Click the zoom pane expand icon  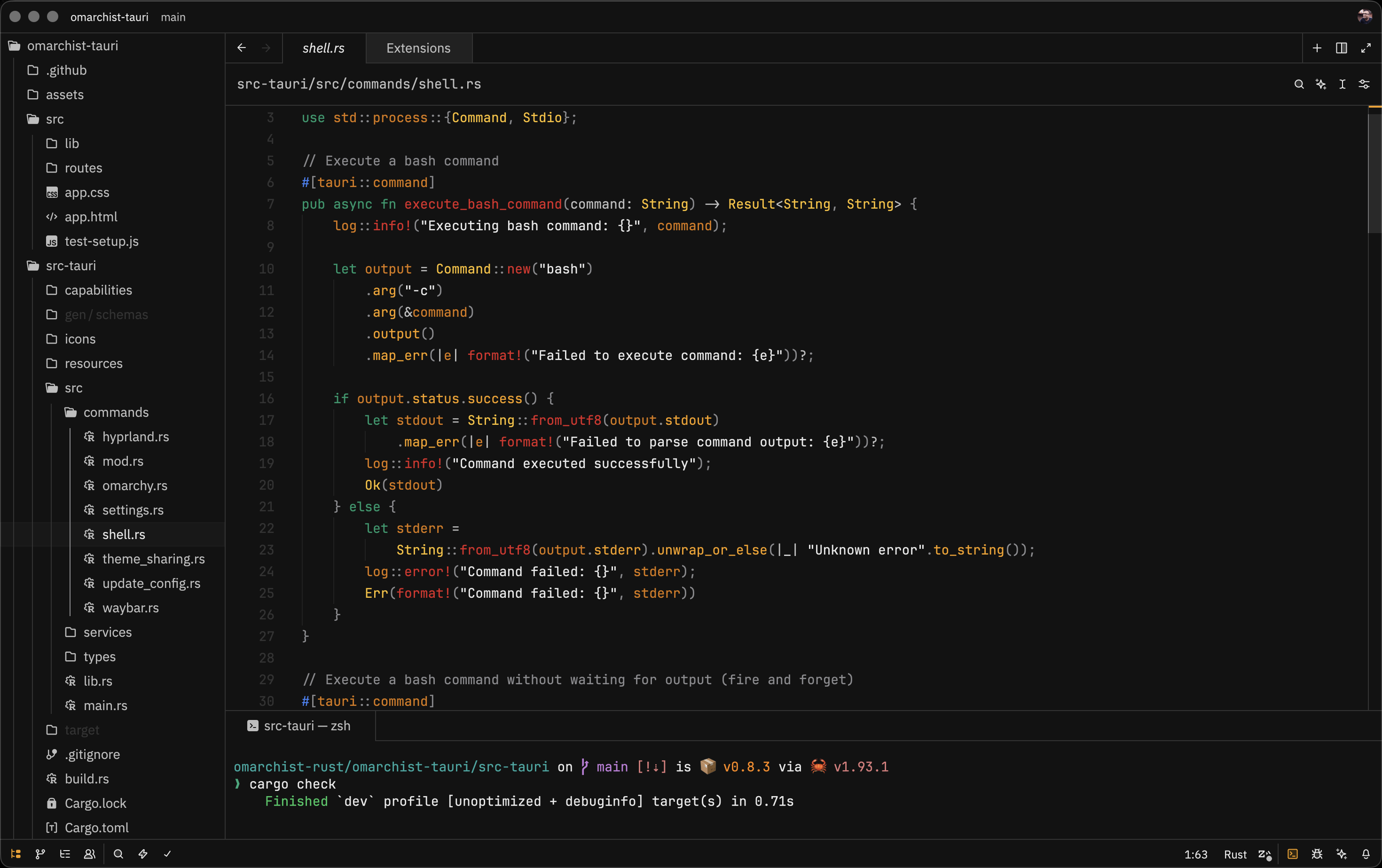[1366, 48]
